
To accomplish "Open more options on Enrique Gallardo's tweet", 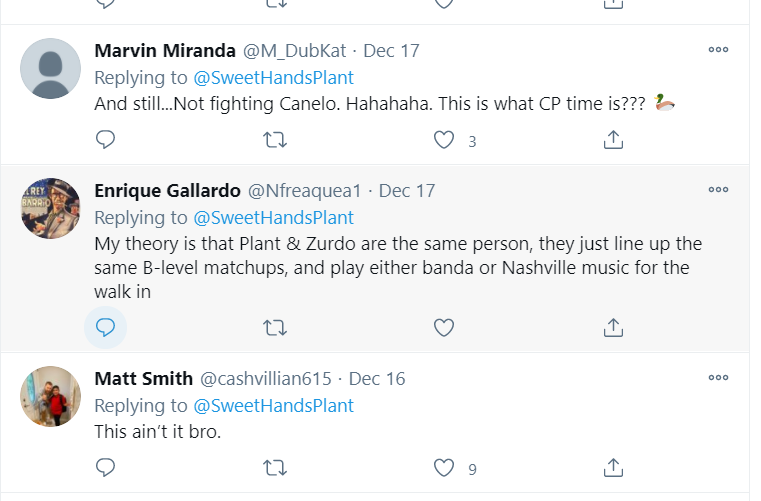I will click(718, 190).
